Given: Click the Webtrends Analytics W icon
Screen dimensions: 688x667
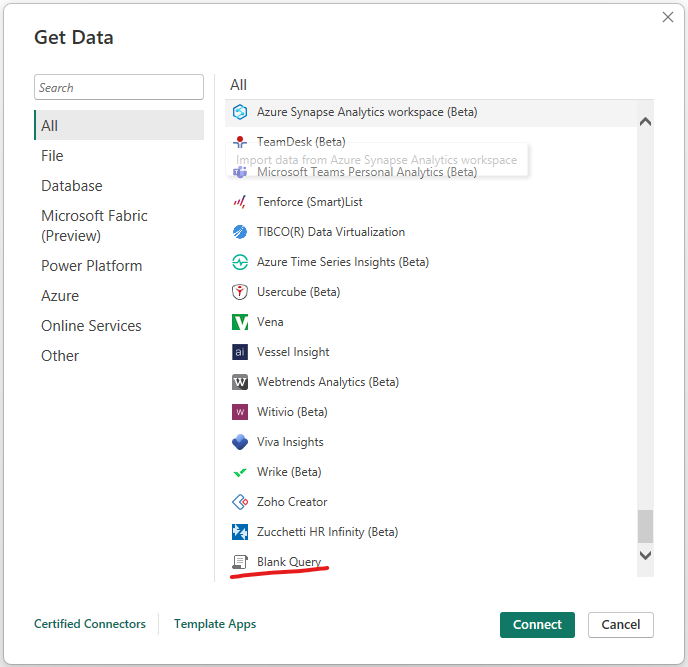Looking at the screenshot, I should click(240, 382).
